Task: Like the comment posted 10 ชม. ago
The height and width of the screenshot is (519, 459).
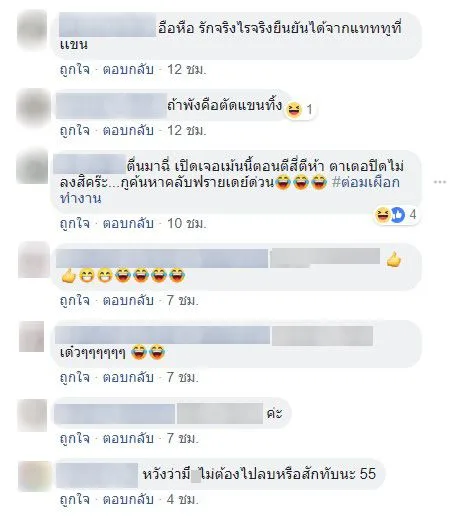Action: (x=75, y=223)
